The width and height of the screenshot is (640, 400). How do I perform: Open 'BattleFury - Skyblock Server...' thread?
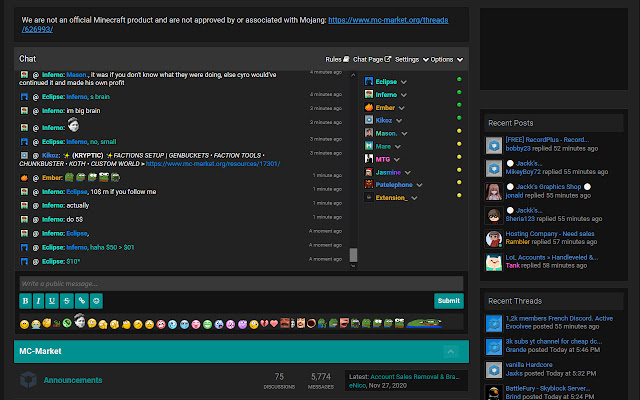pyautogui.click(x=547, y=388)
